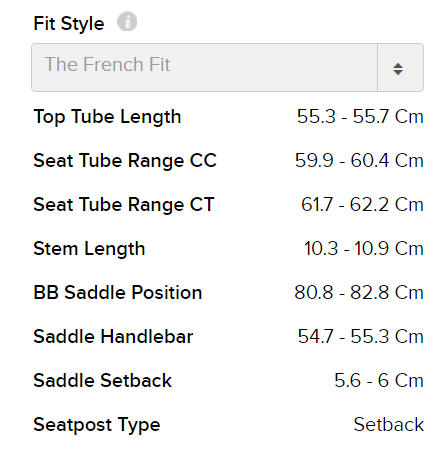Click the Fit Style info icon
This screenshot has width=448, height=457.
click(127, 21)
